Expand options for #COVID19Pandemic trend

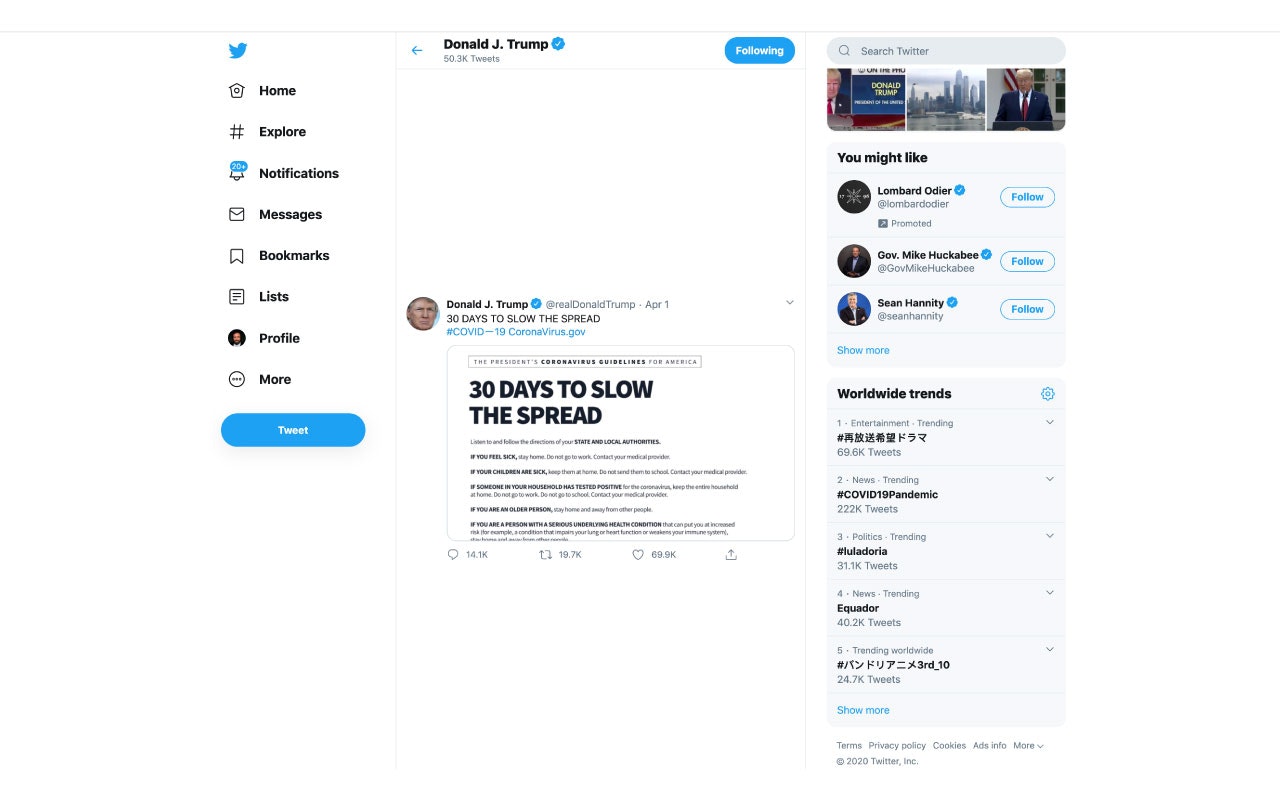tap(1049, 479)
